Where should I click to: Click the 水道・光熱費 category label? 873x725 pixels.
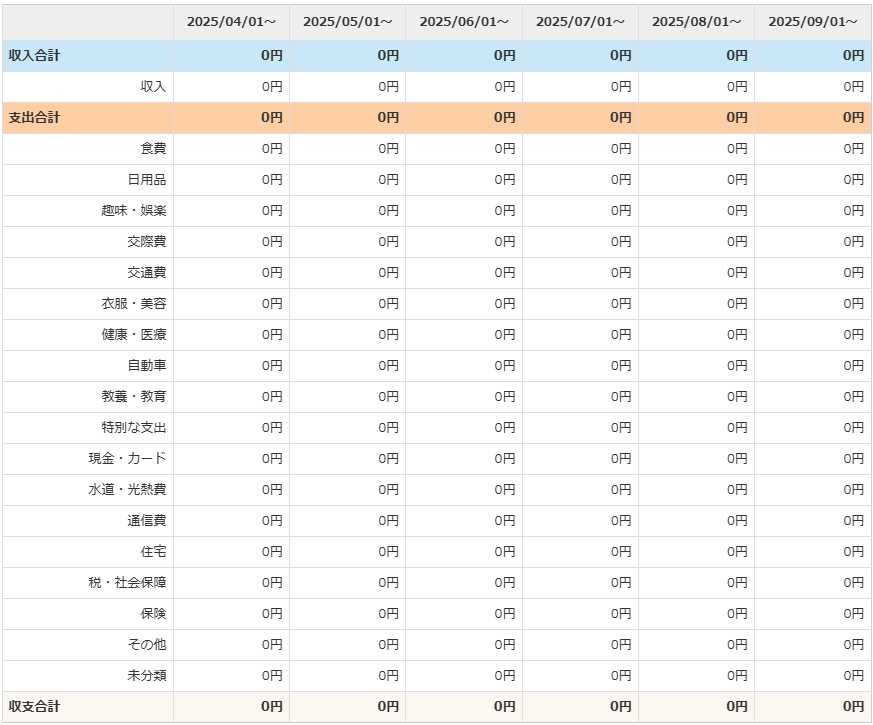click(127, 490)
